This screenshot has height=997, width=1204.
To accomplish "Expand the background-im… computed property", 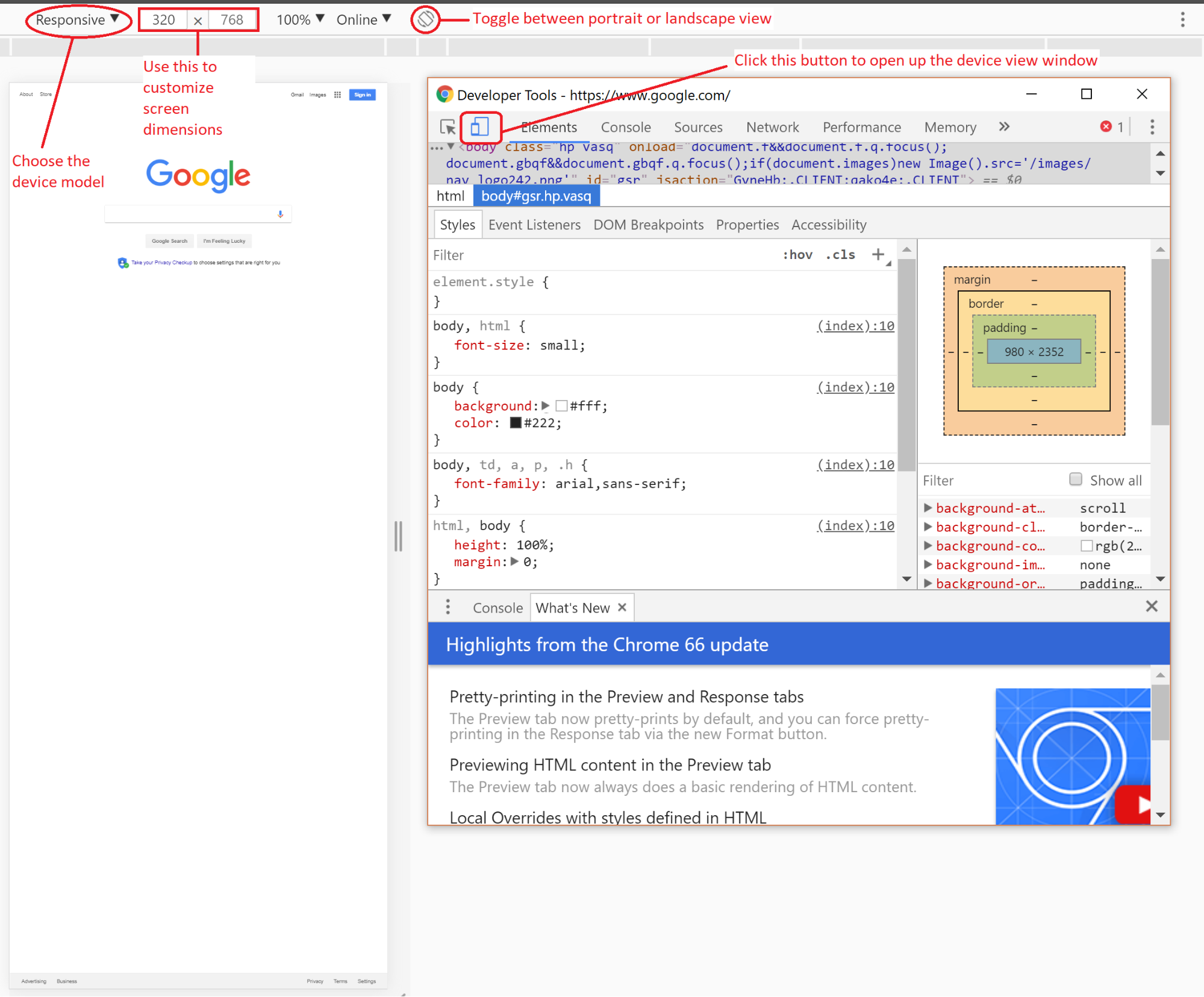I will [928, 564].
